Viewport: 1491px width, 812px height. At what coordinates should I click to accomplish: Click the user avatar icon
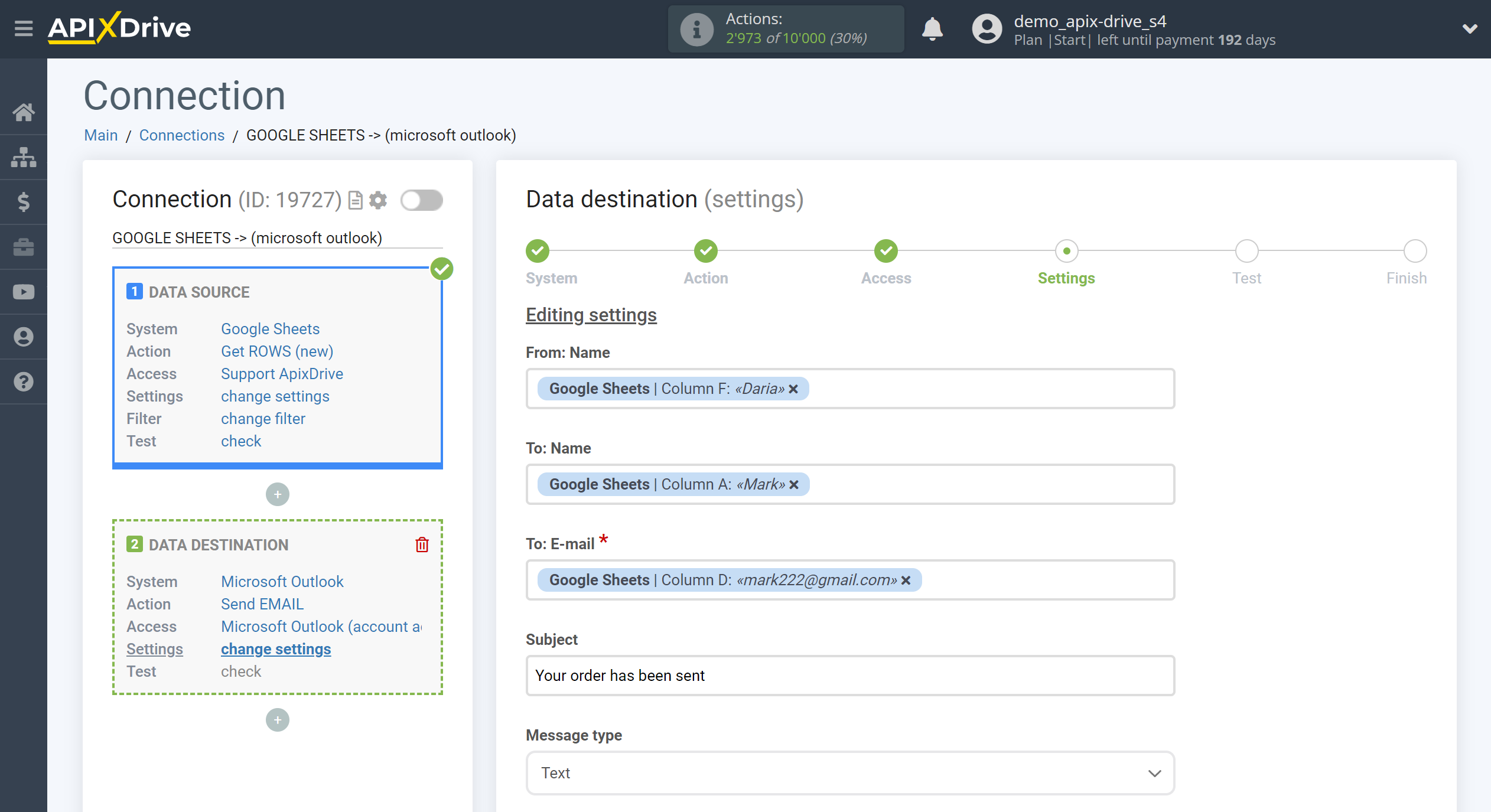pyautogui.click(x=987, y=28)
